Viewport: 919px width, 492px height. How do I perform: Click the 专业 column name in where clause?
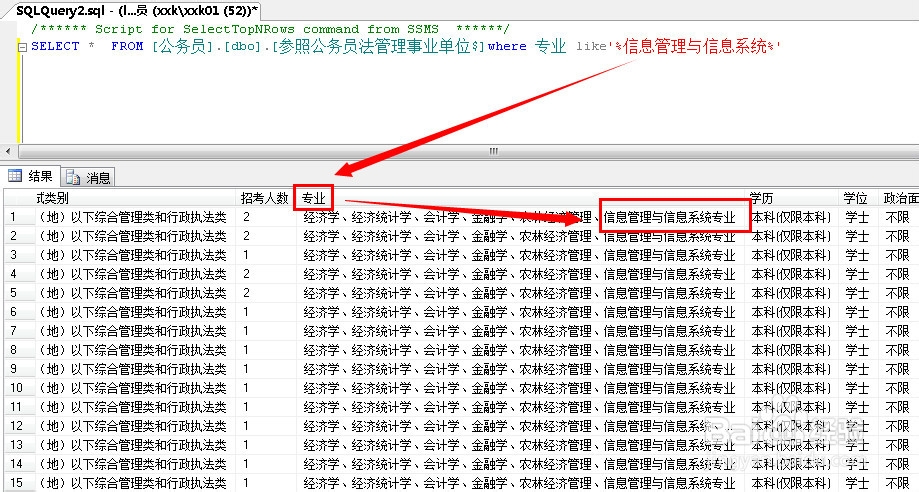point(550,46)
